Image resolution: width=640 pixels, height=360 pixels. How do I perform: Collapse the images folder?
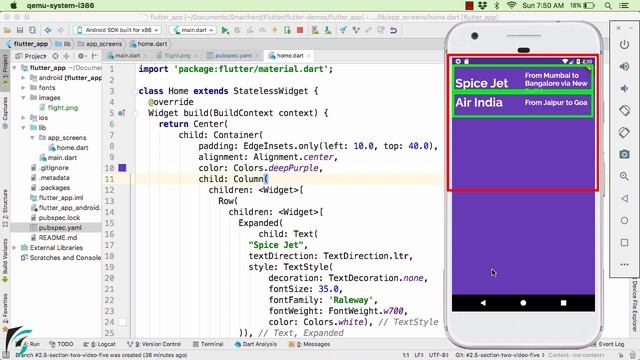tap(23, 98)
